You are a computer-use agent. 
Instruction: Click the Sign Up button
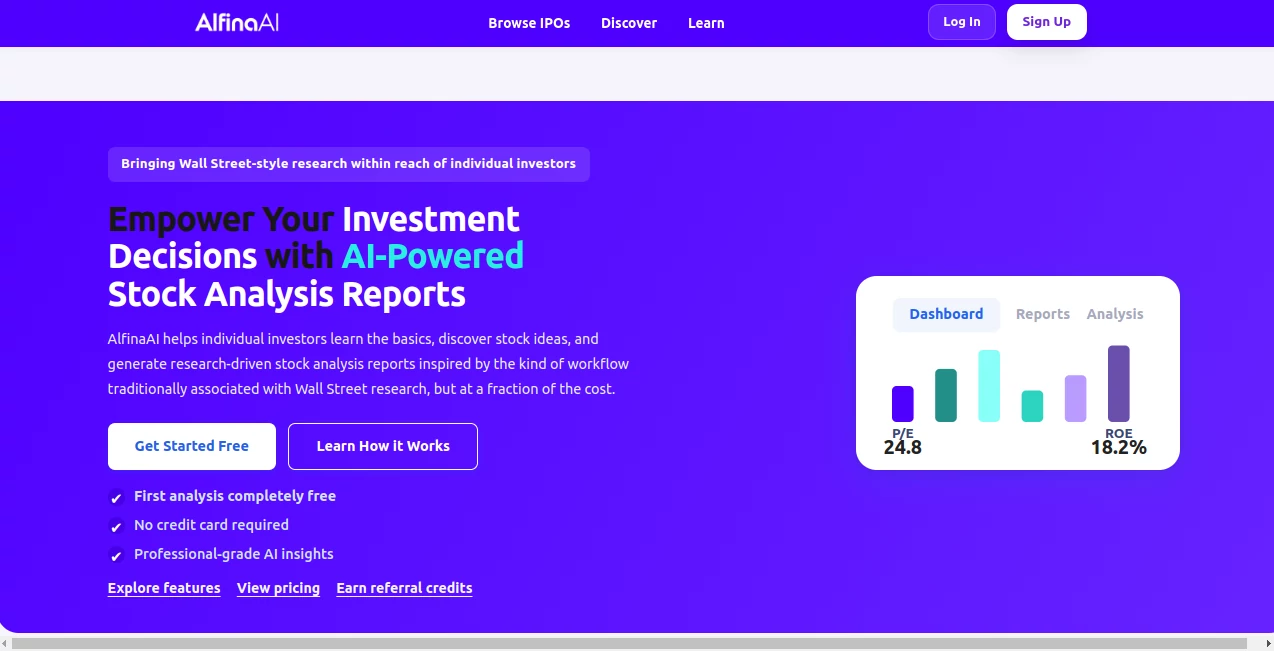1046,22
